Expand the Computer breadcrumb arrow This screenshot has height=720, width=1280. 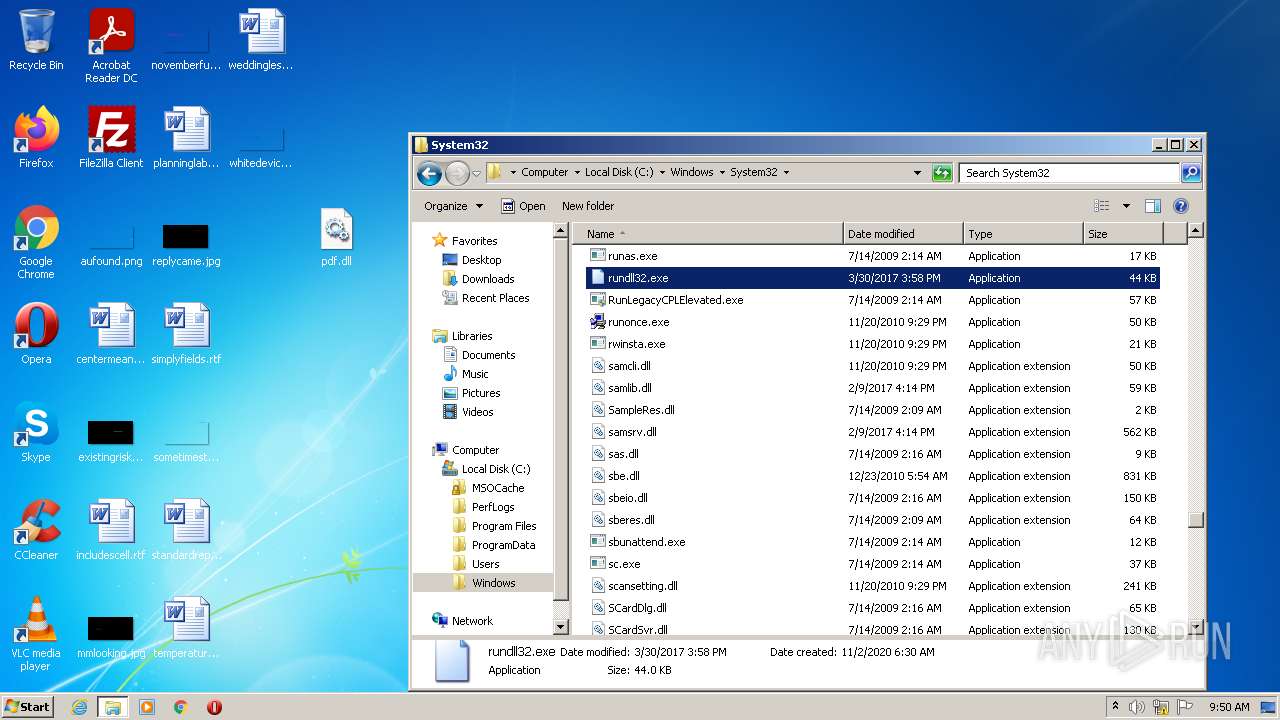point(577,172)
